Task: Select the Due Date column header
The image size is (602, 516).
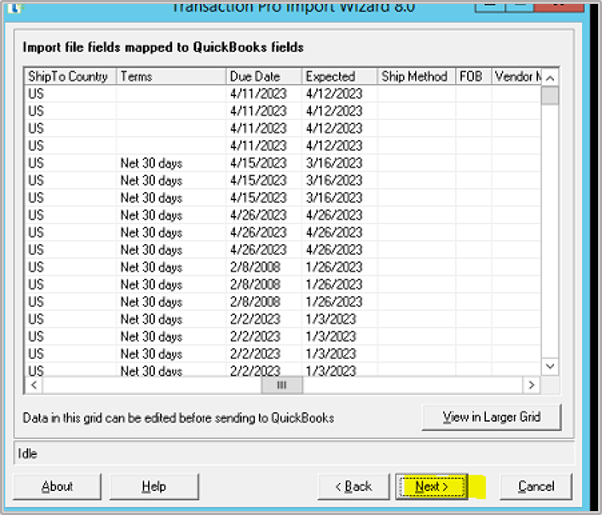Action: (x=264, y=76)
